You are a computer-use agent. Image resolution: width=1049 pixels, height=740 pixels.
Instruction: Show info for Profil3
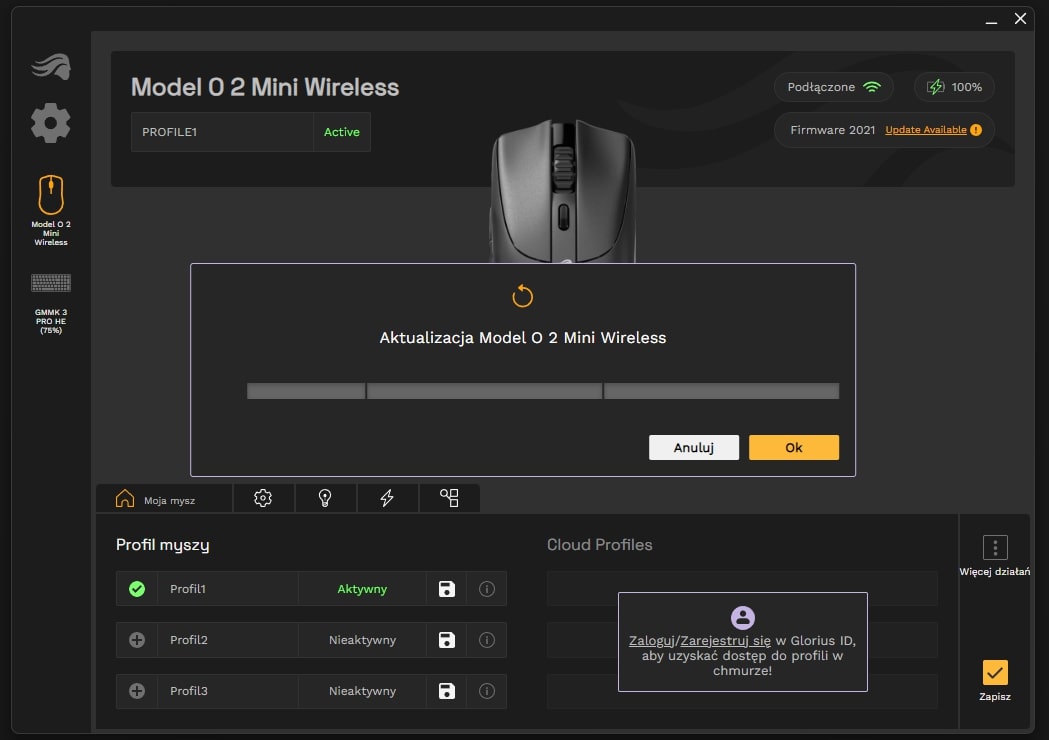tap(487, 690)
